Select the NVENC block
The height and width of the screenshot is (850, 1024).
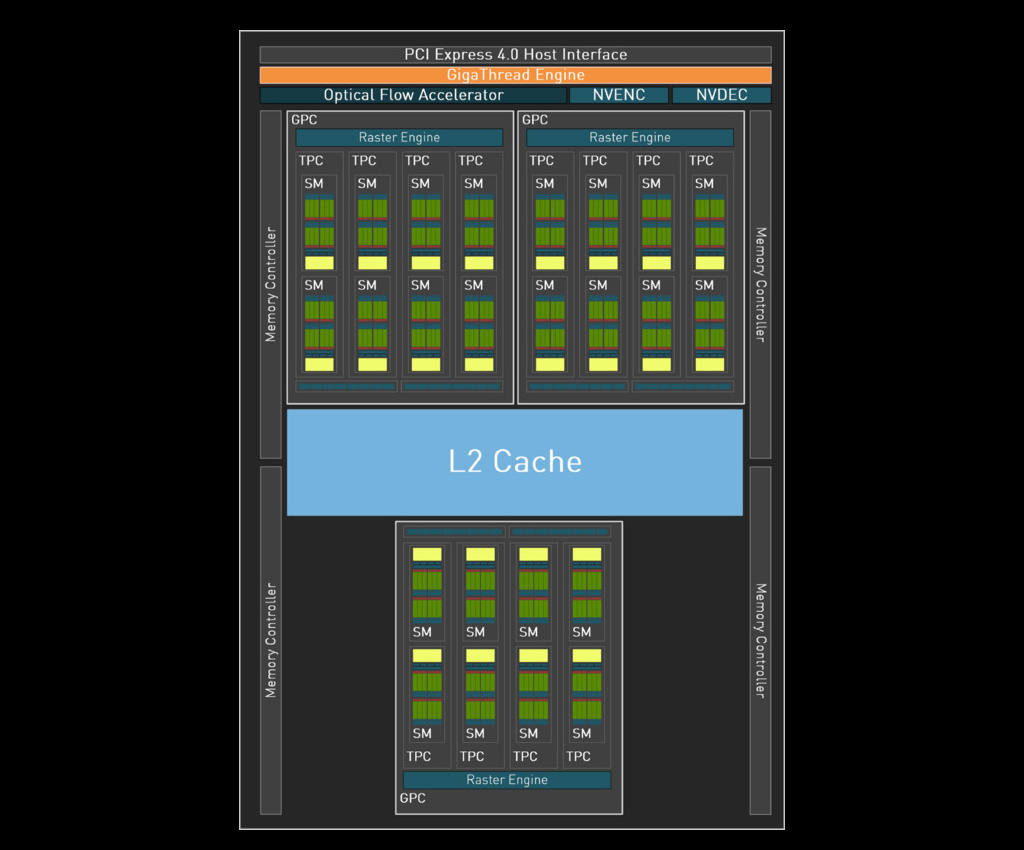click(618, 95)
